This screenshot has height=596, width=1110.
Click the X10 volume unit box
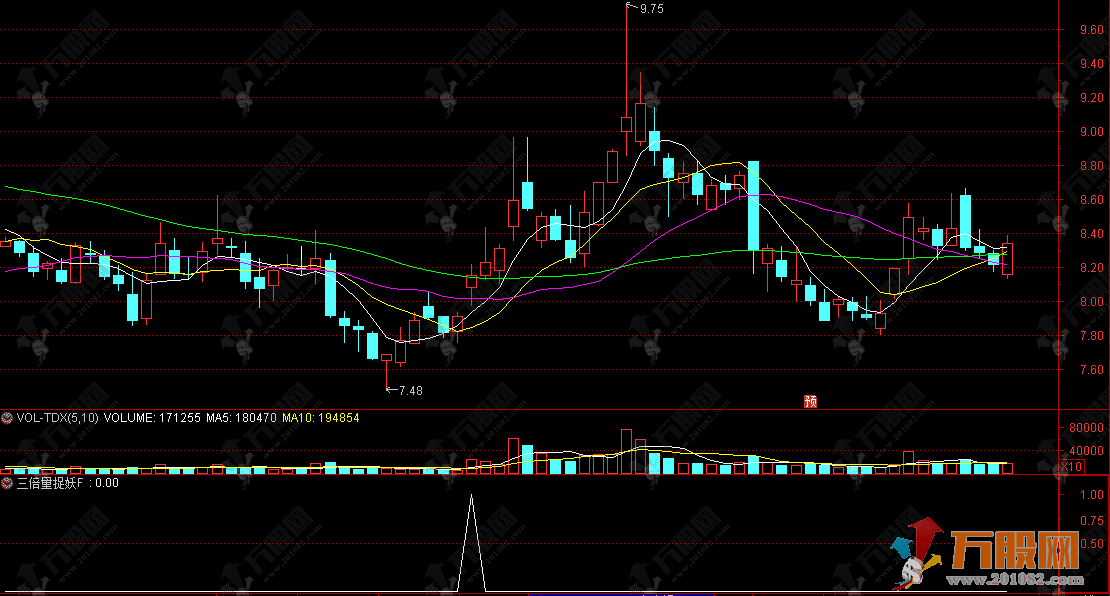click(x=1072, y=467)
